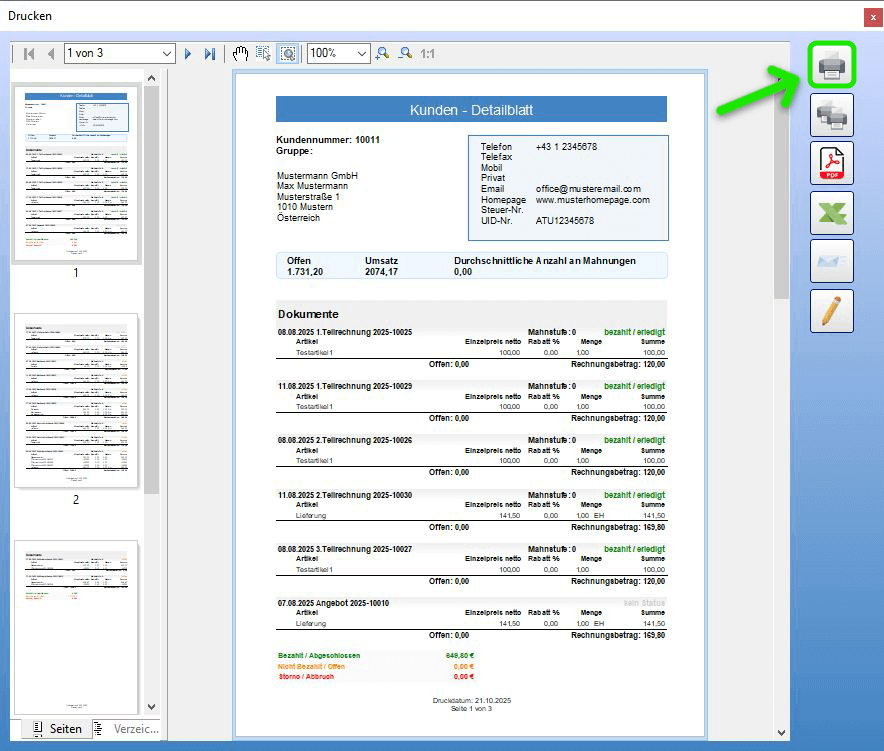Select the hand pan tool
The height and width of the screenshot is (751, 884).
pos(241,53)
